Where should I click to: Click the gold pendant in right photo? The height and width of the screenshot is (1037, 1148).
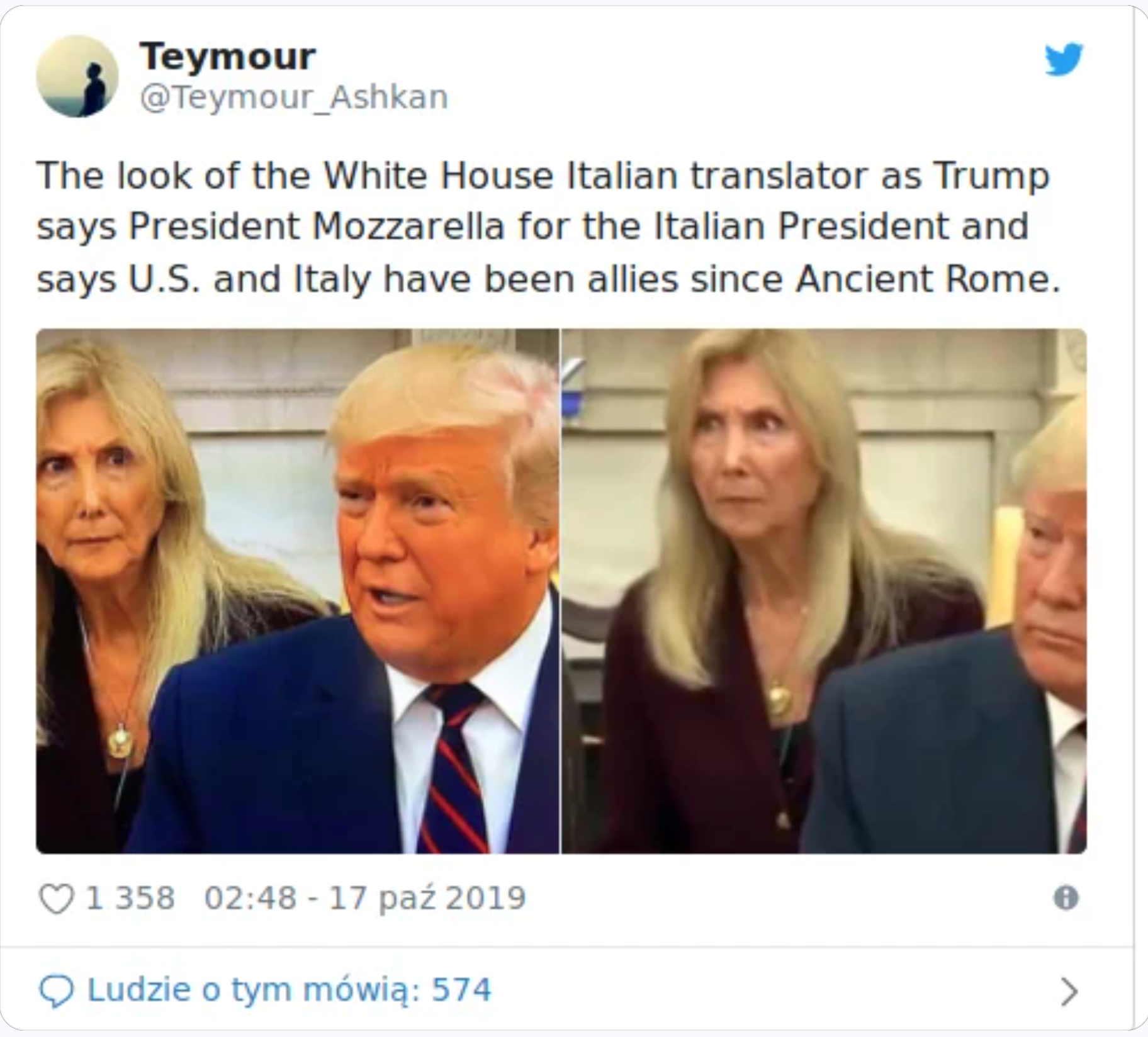(x=779, y=698)
